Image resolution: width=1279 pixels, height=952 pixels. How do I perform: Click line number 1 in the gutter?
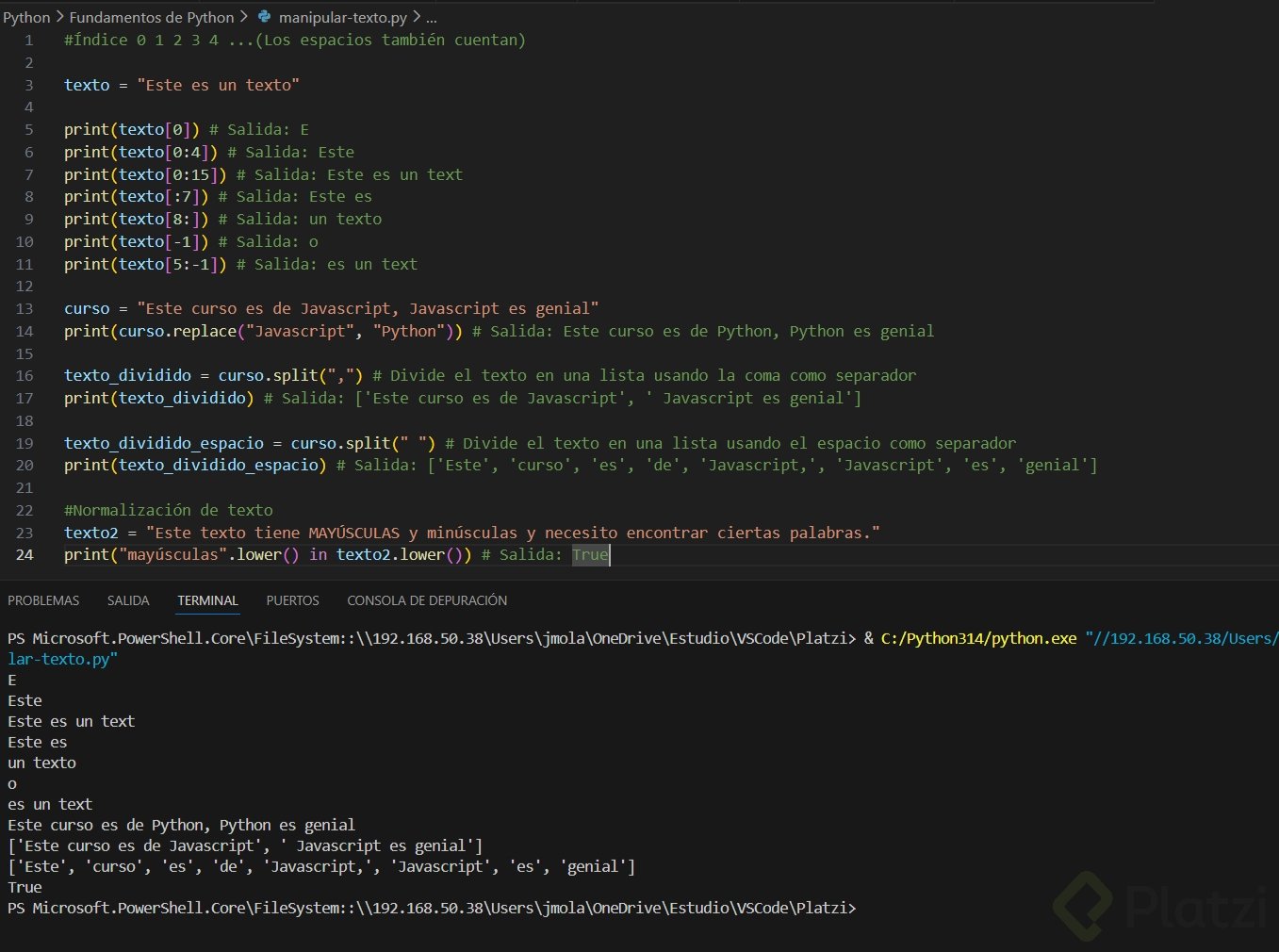(x=29, y=41)
